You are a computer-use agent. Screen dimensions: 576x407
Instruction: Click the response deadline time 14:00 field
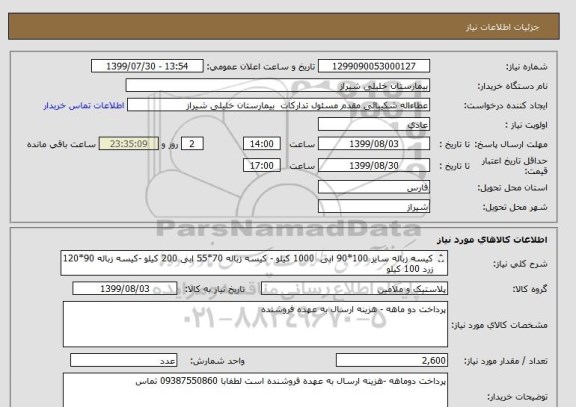pyautogui.click(x=262, y=144)
